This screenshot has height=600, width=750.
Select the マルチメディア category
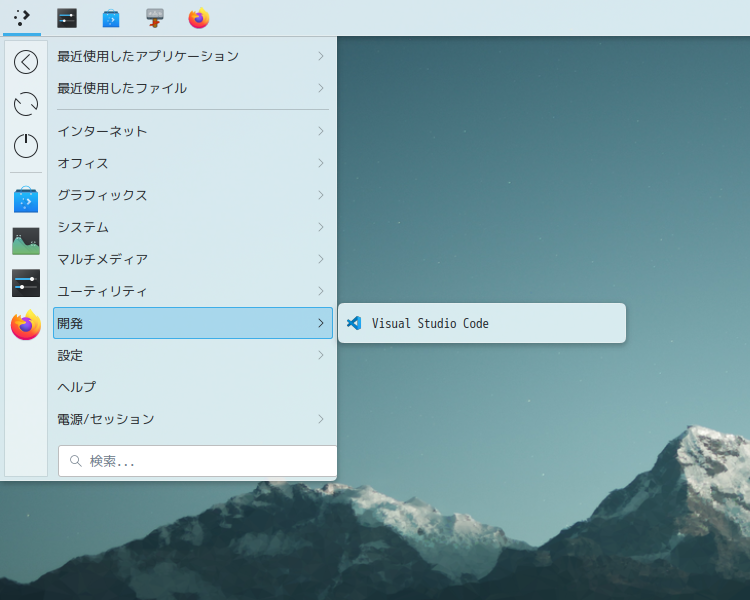(x=193, y=259)
